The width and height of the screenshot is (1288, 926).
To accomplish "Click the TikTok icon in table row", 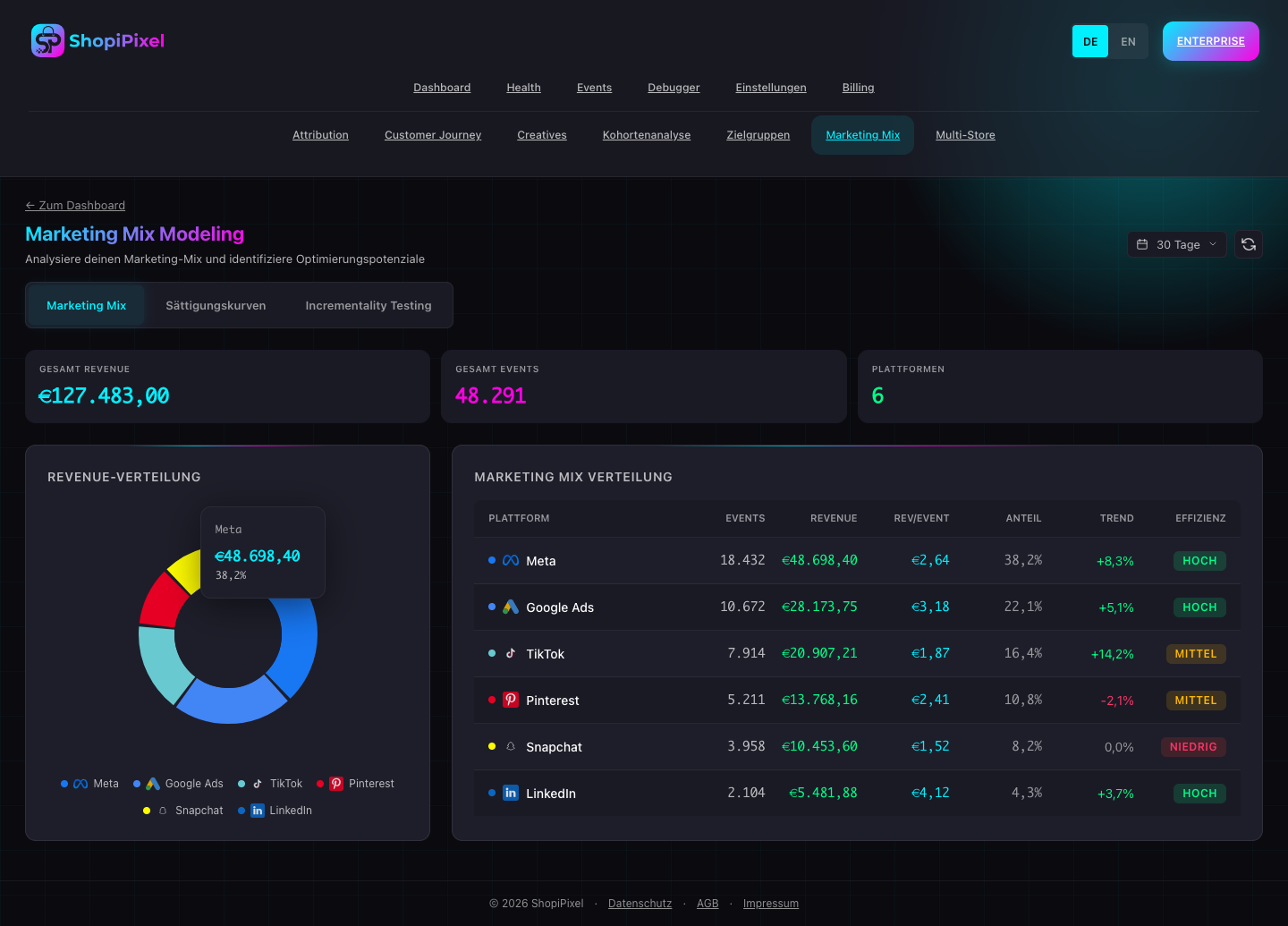I will pyautogui.click(x=511, y=654).
